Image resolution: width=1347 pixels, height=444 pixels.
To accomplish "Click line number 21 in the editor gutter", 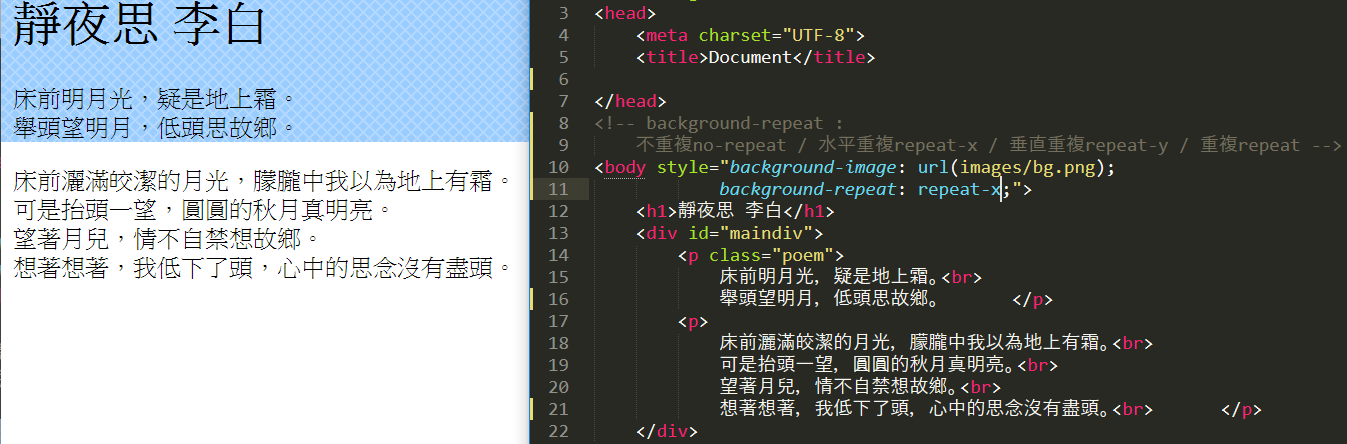I will tap(559, 409).
